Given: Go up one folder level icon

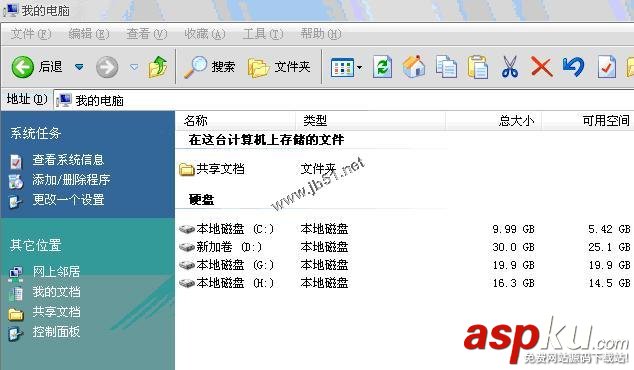Looking at the screenshot, I should point(158,66).
